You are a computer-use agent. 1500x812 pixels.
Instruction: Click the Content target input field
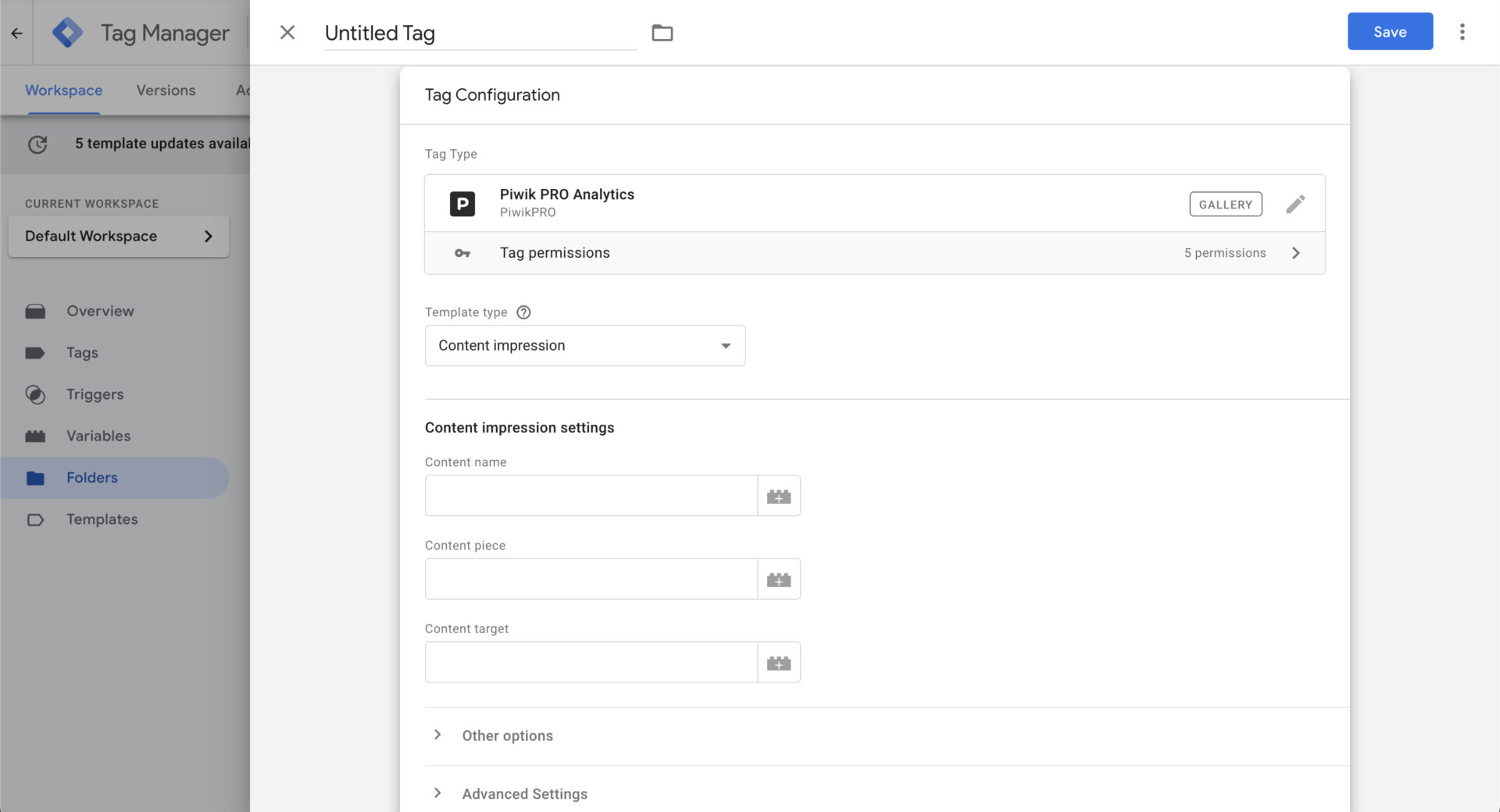pyautogui.click(x=591, y=661)
